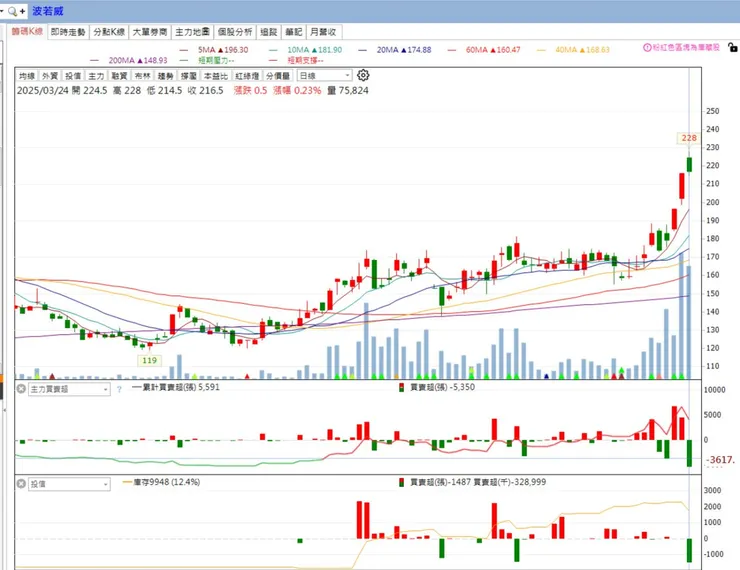
Task: Click the plus icon beside 波若威
Action: [22, 11]
